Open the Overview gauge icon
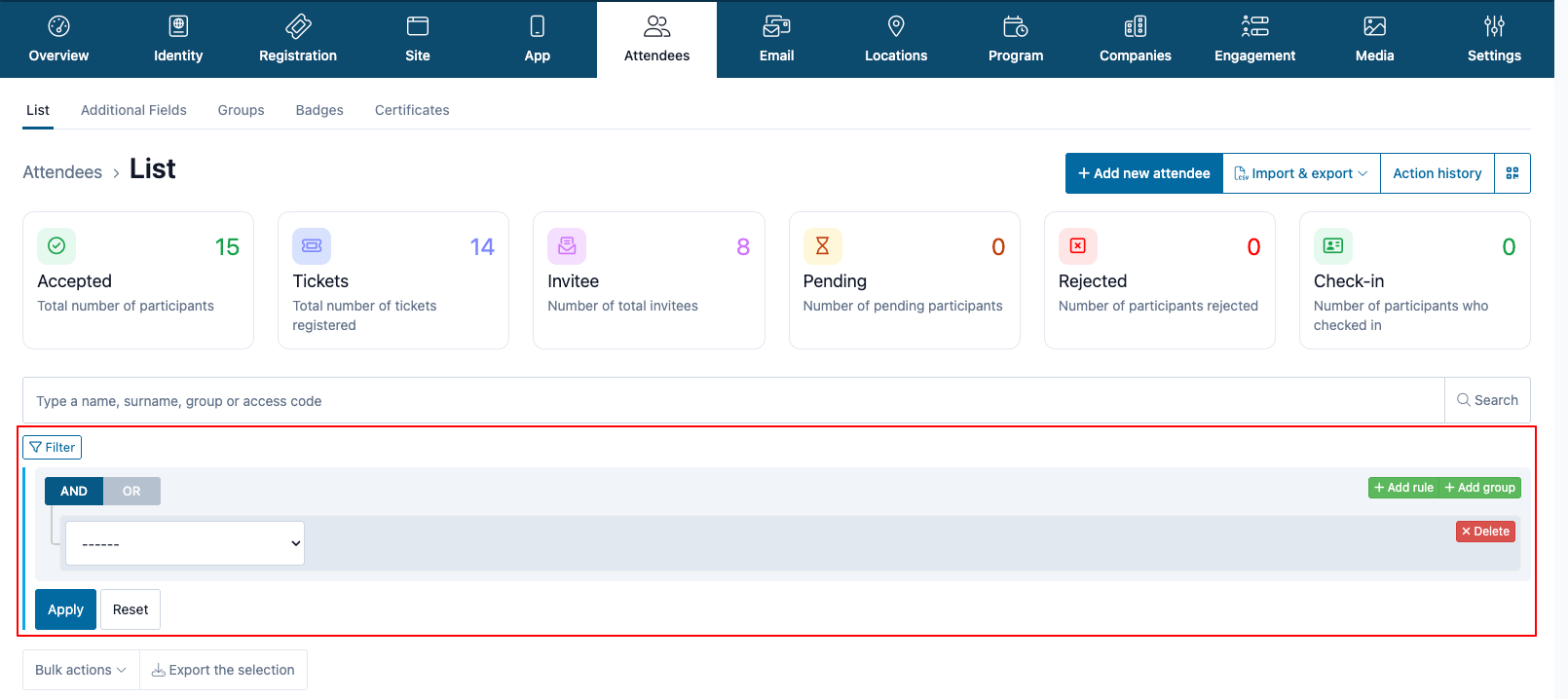The width and height of the screenshot is (1568, 699). point(58,26)
